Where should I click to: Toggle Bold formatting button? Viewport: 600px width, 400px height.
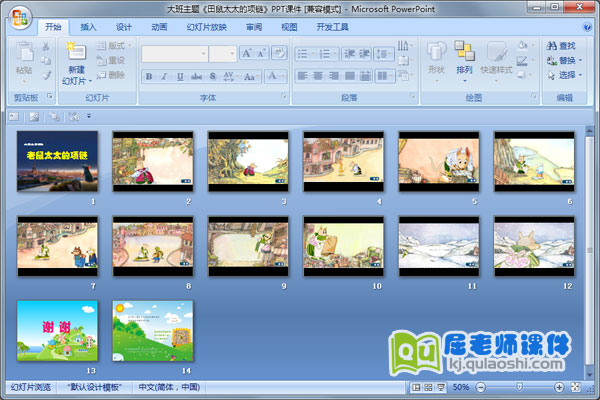(x=149, y=76)
